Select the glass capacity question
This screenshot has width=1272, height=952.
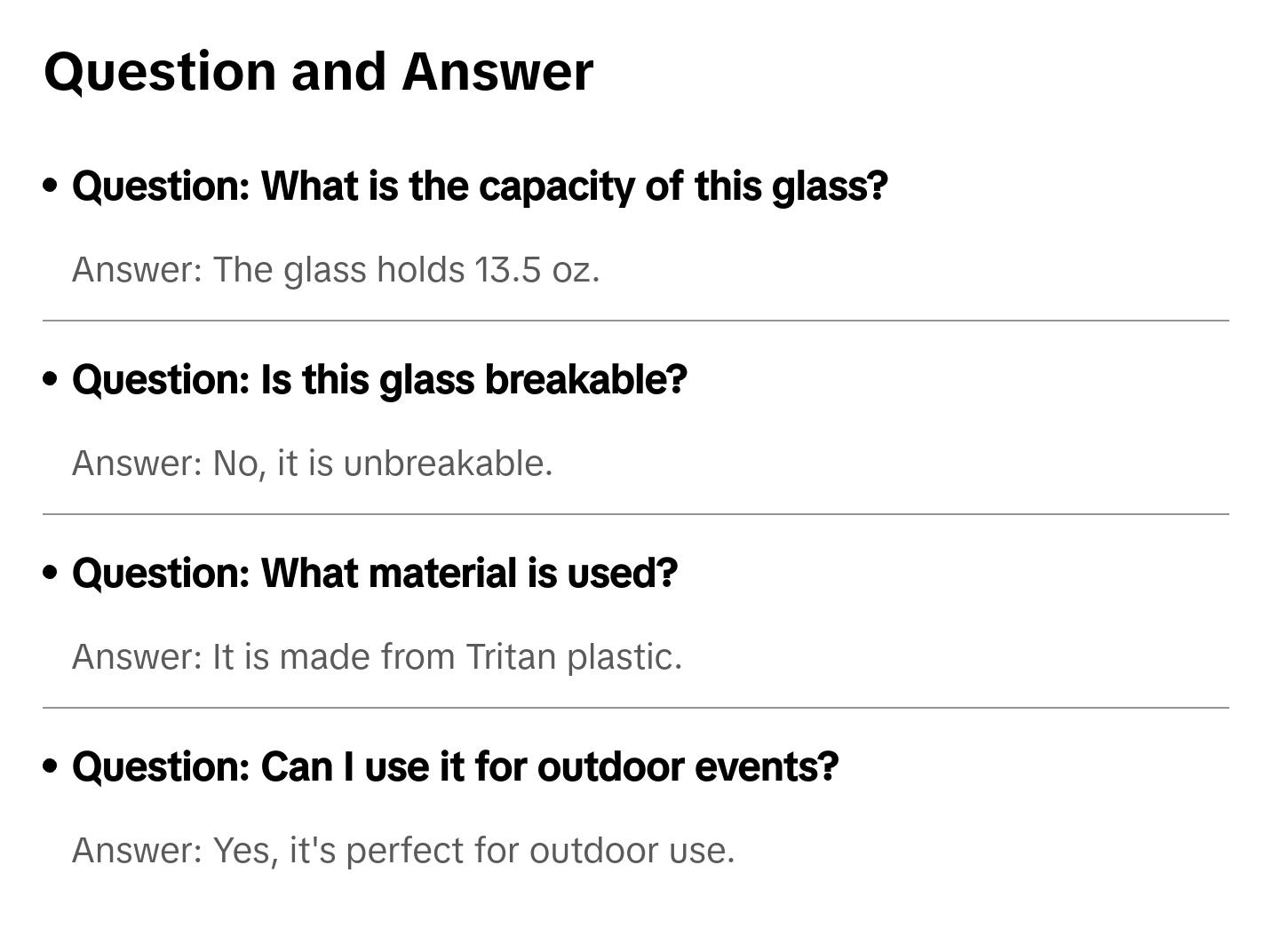point(480,186)
